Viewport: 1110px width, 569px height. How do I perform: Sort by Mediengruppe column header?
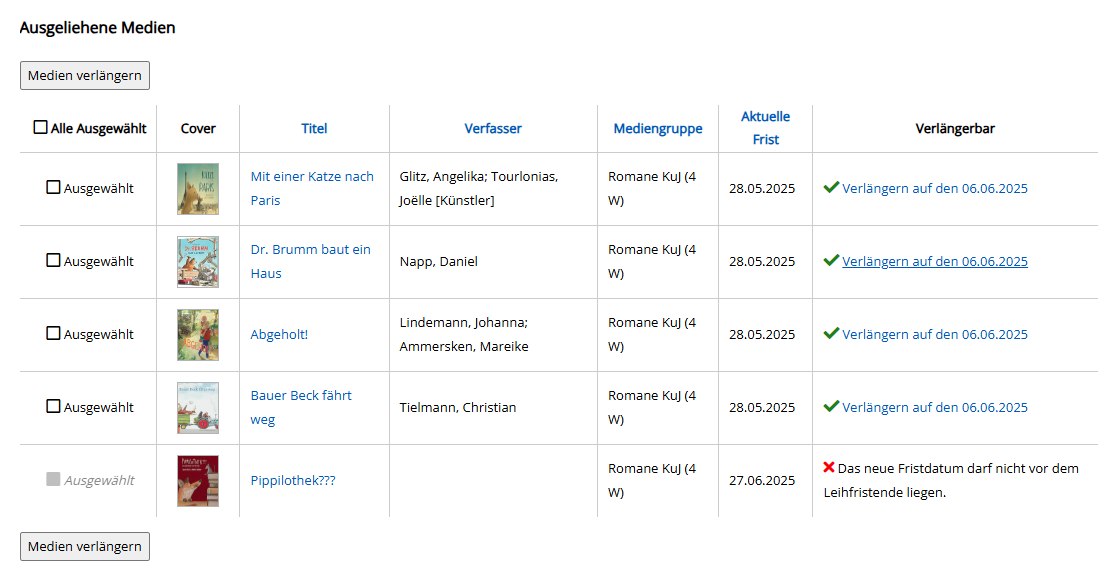pyautogui.click(x=658, y=128)
